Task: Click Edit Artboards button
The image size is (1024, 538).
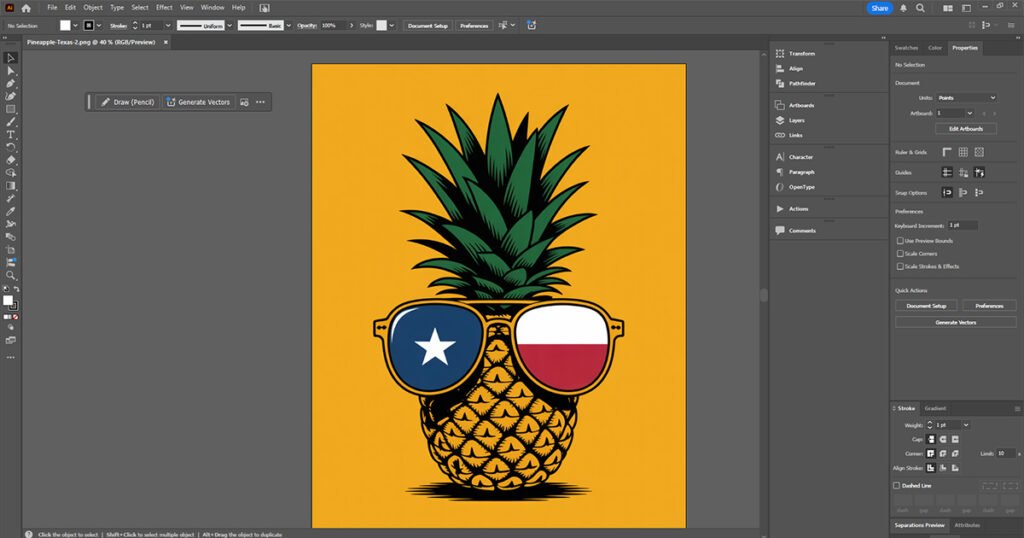Action: (x=966, y=129)
